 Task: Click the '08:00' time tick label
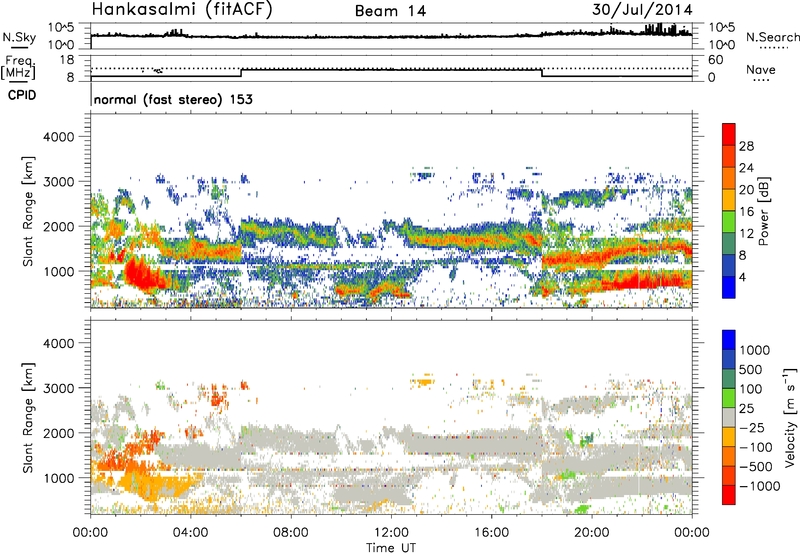pos(291,533)
